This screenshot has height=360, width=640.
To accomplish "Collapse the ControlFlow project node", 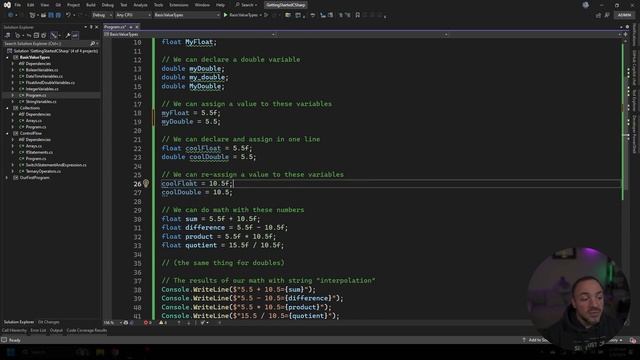I will pyautogui.click(x=7, y=133).
